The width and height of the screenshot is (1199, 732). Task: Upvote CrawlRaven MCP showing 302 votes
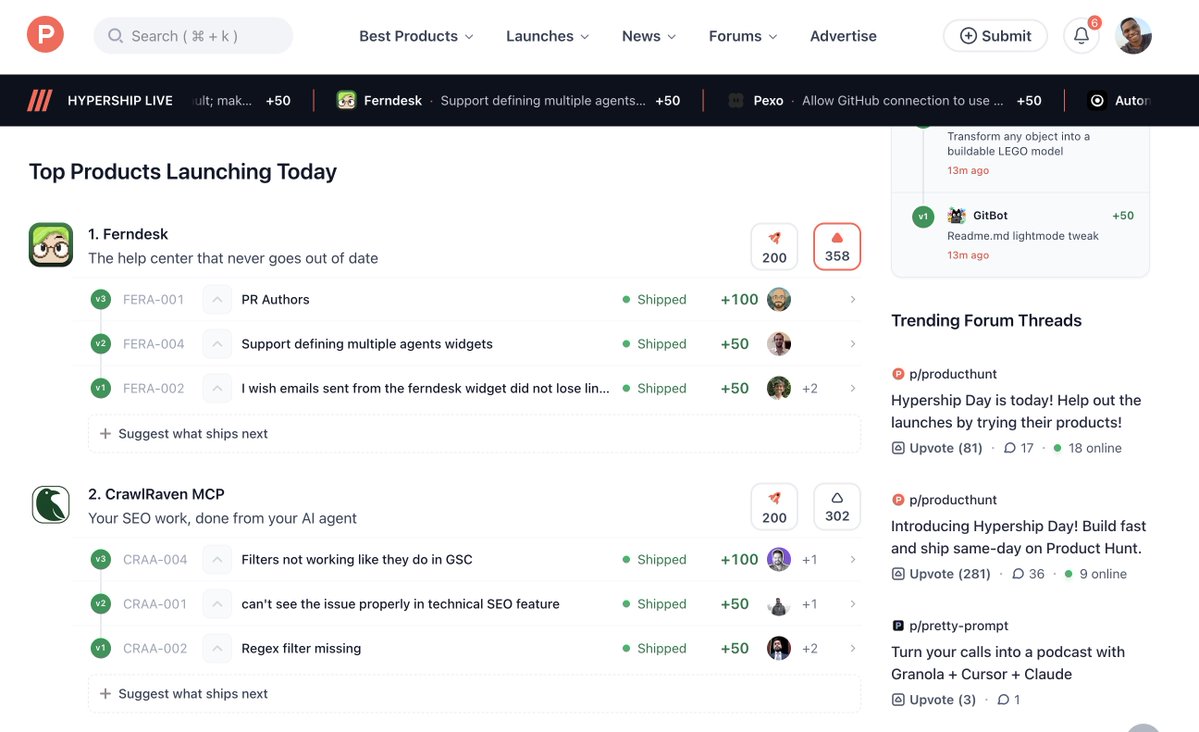tap(837, 506)
